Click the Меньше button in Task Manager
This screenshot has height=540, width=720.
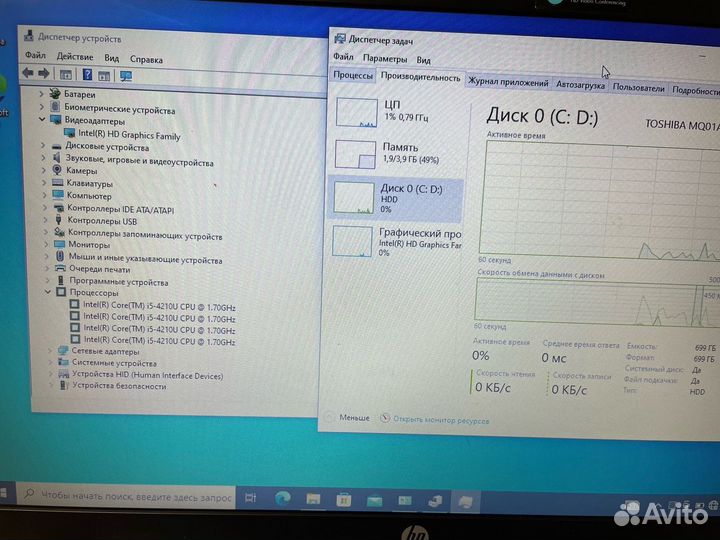(x=354, y=417)
